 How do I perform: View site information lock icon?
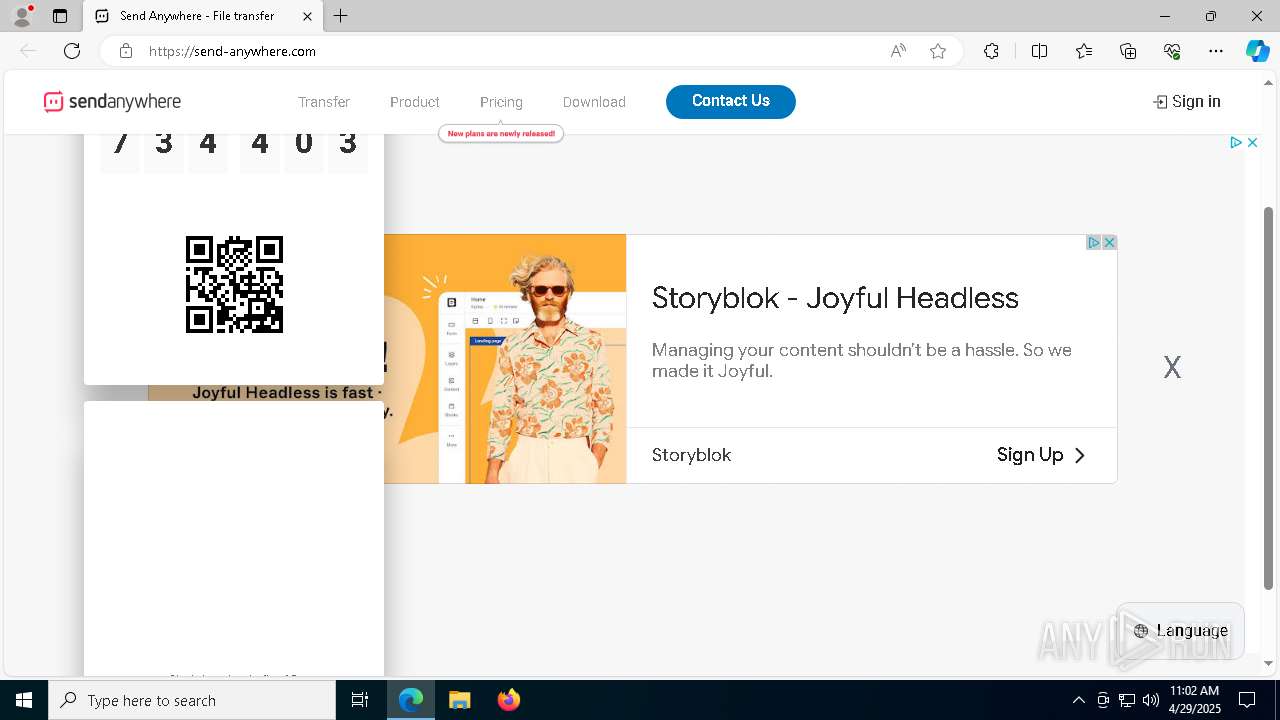(125, 51)
